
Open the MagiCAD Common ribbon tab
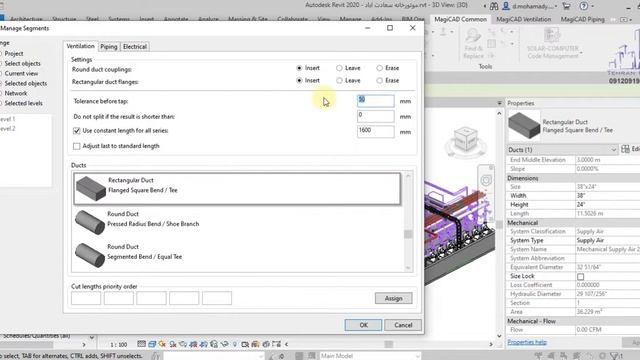click(460, 19)
